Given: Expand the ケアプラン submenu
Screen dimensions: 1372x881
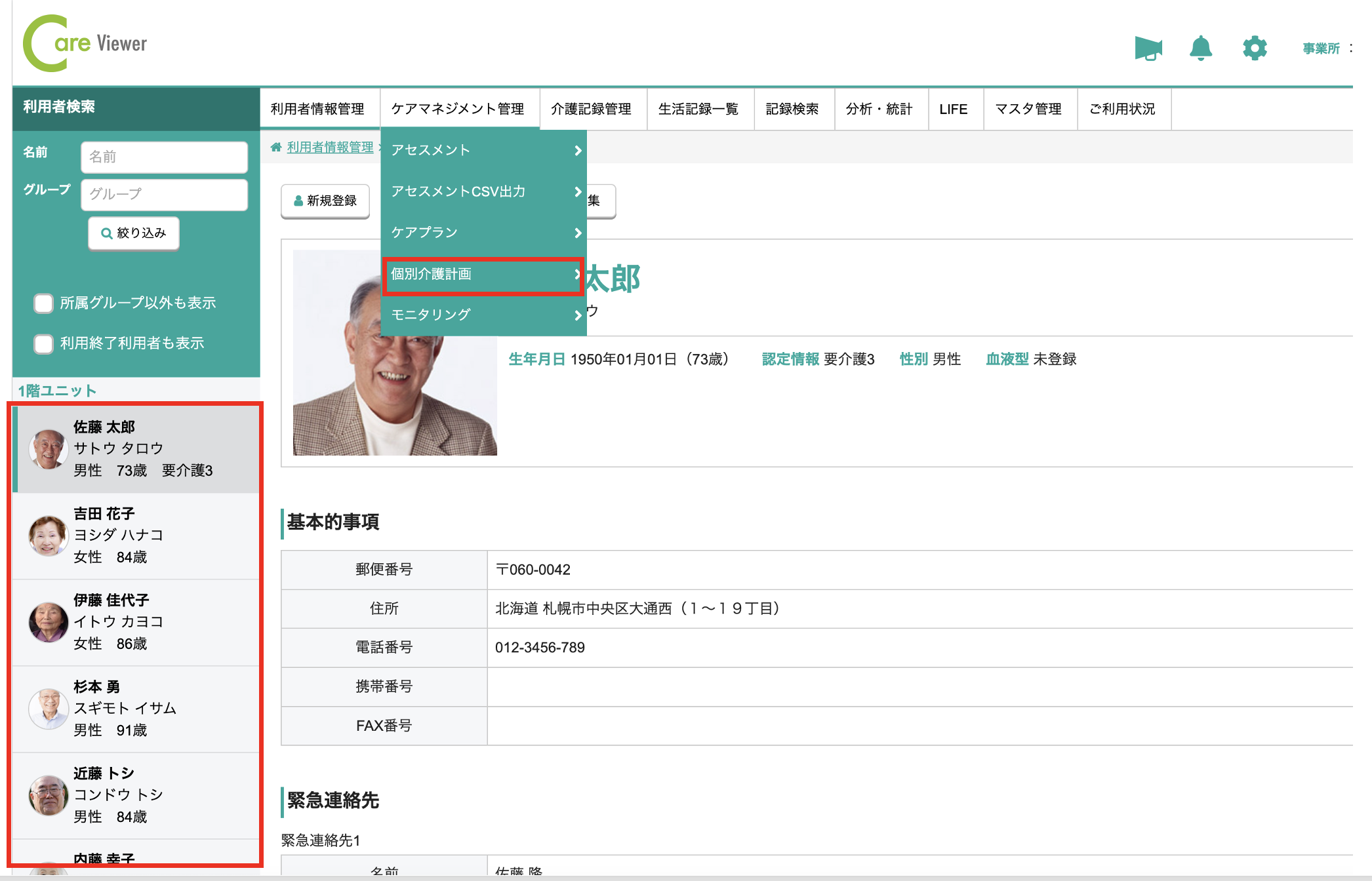Looking at the screenshot, I should [x=483, y=233].
